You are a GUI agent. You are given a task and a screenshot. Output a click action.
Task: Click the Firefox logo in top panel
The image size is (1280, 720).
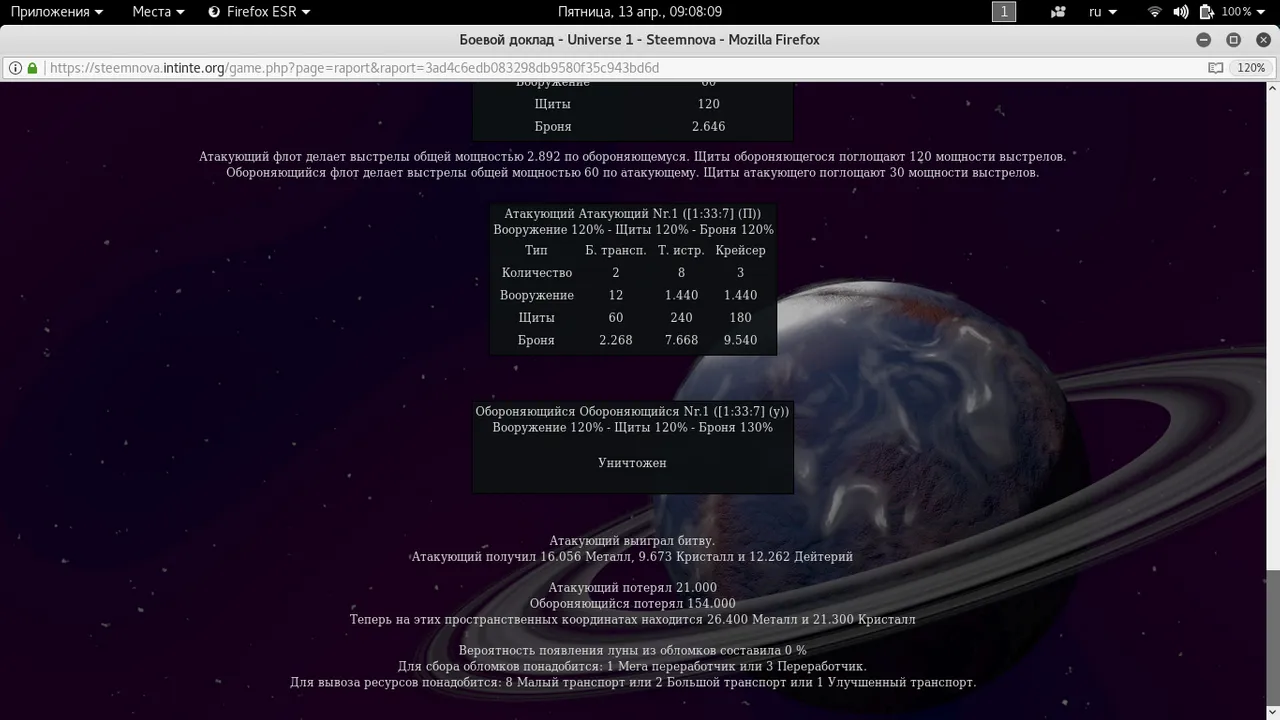[x=214, y=12]
